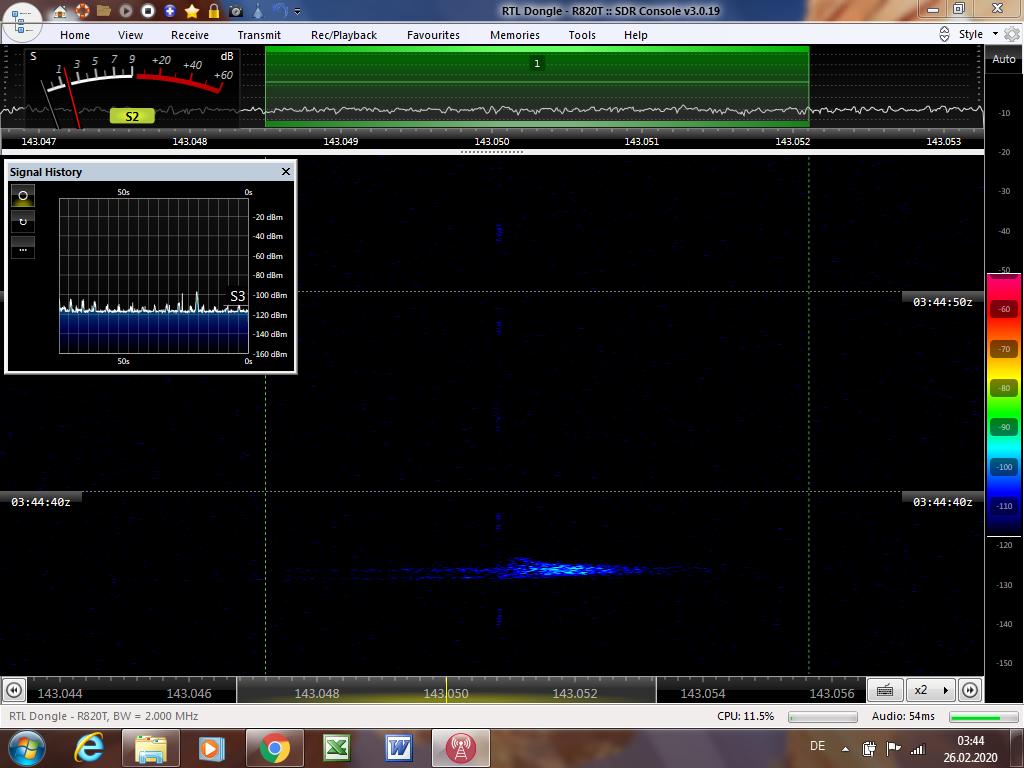
Task: Click the blue plus add icon
Action: (170, 11)
